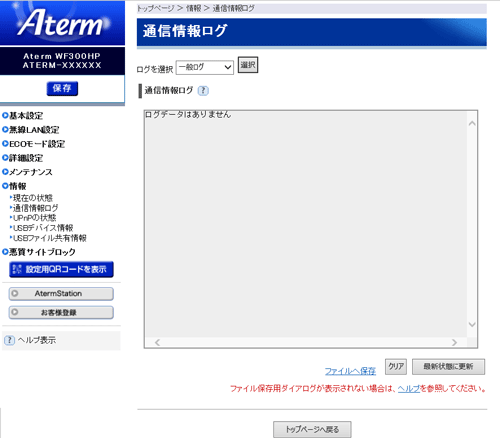Click the Aterm logo banner
The height and width of the screenshot is (438, 500).
62,23
